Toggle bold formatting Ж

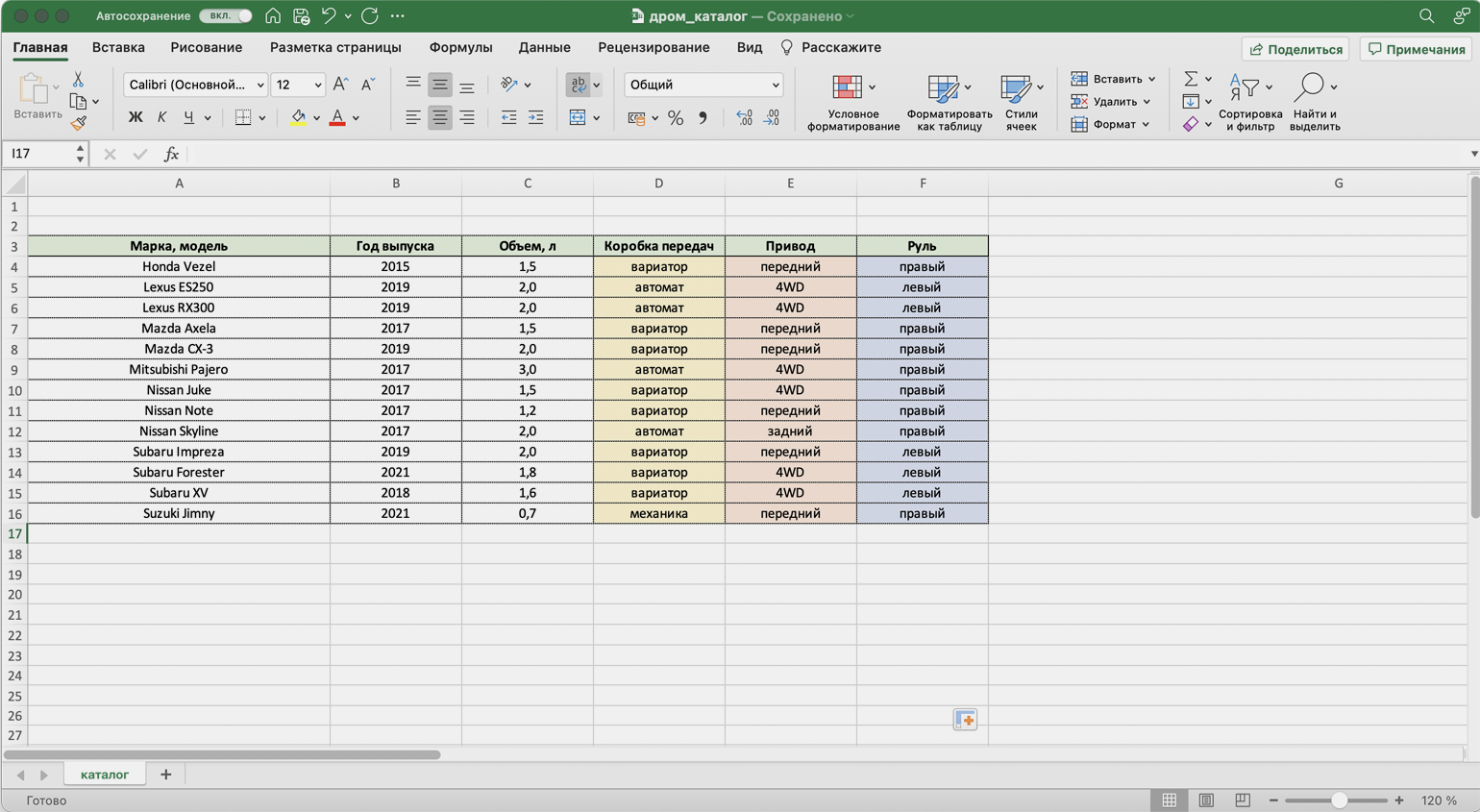[136, 117]
